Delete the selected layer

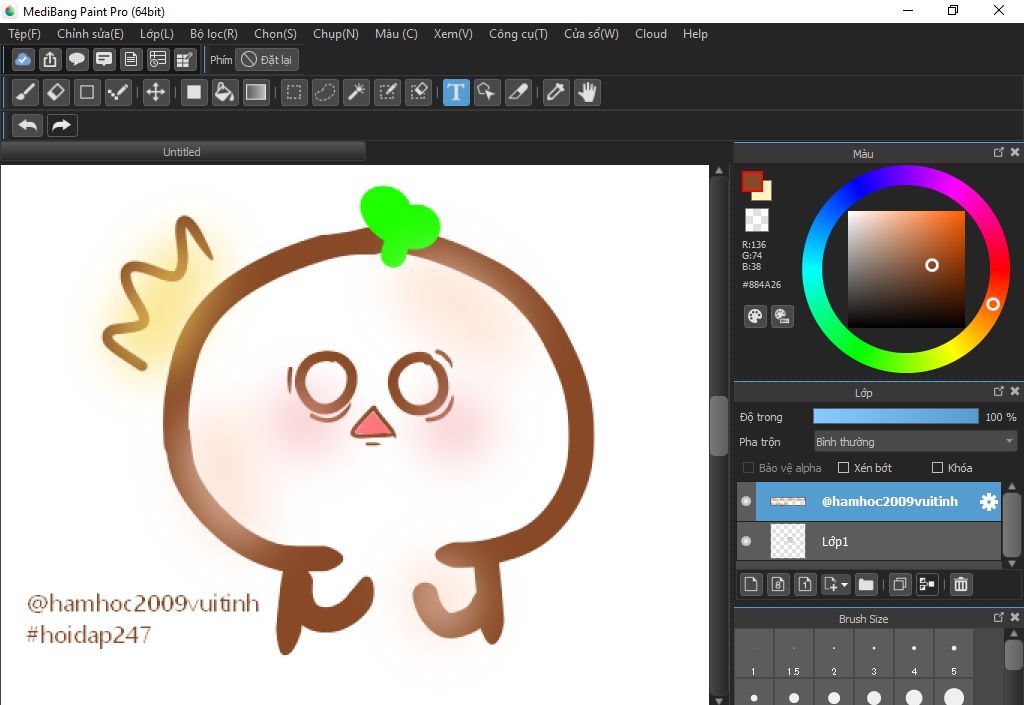961,584
